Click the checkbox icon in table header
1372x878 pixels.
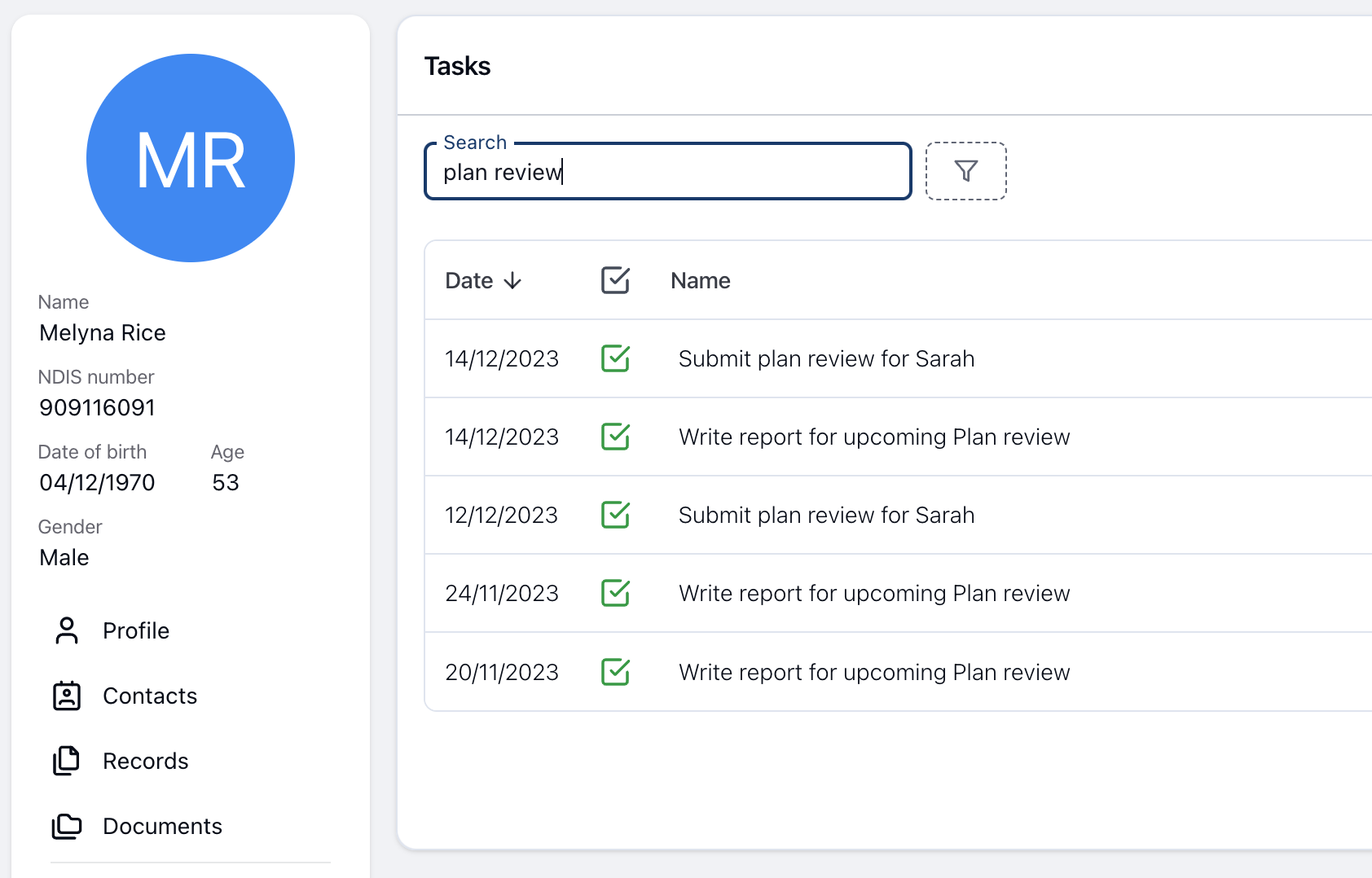[615, 280]
